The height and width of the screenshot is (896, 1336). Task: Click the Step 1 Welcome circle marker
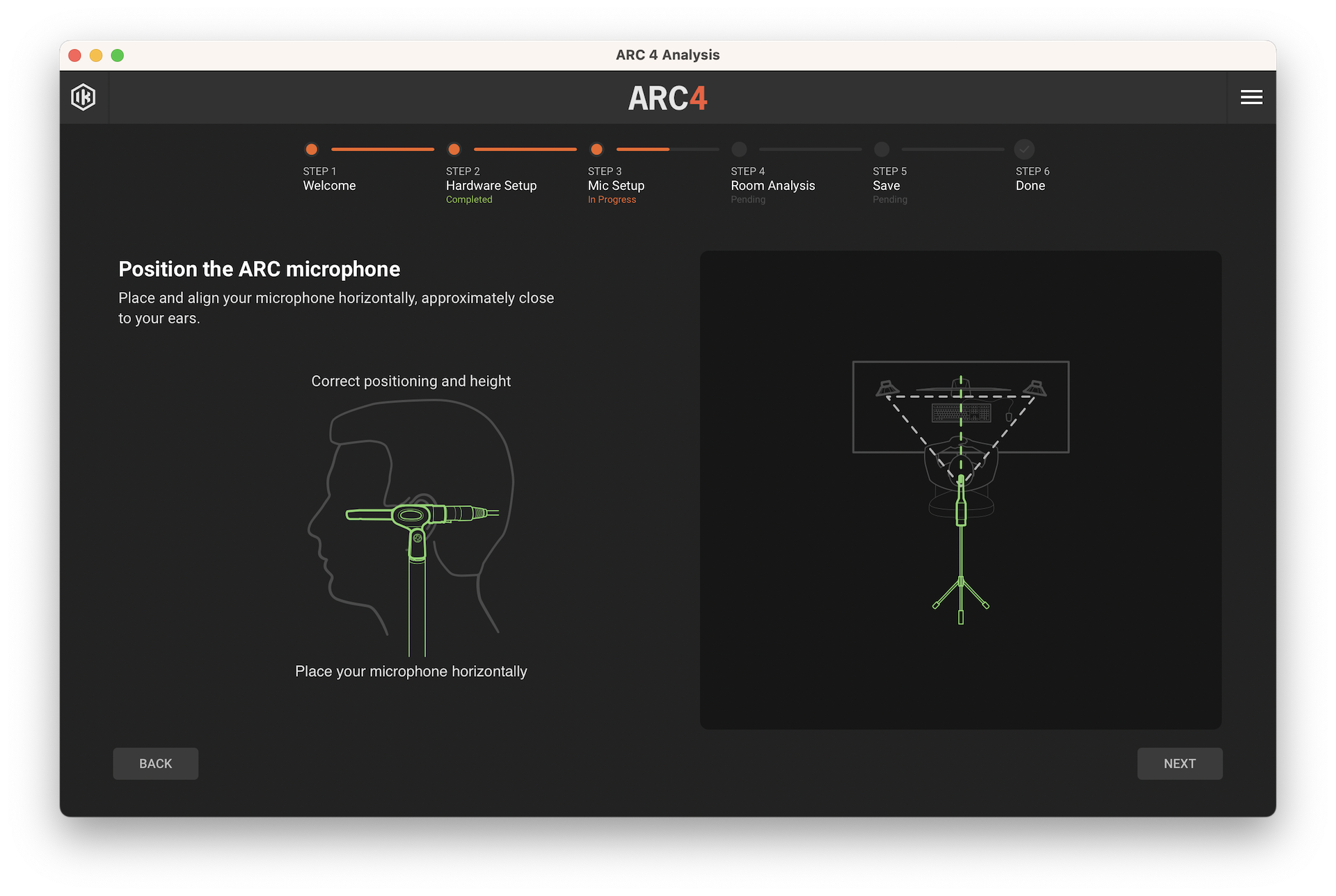[312, 150]
